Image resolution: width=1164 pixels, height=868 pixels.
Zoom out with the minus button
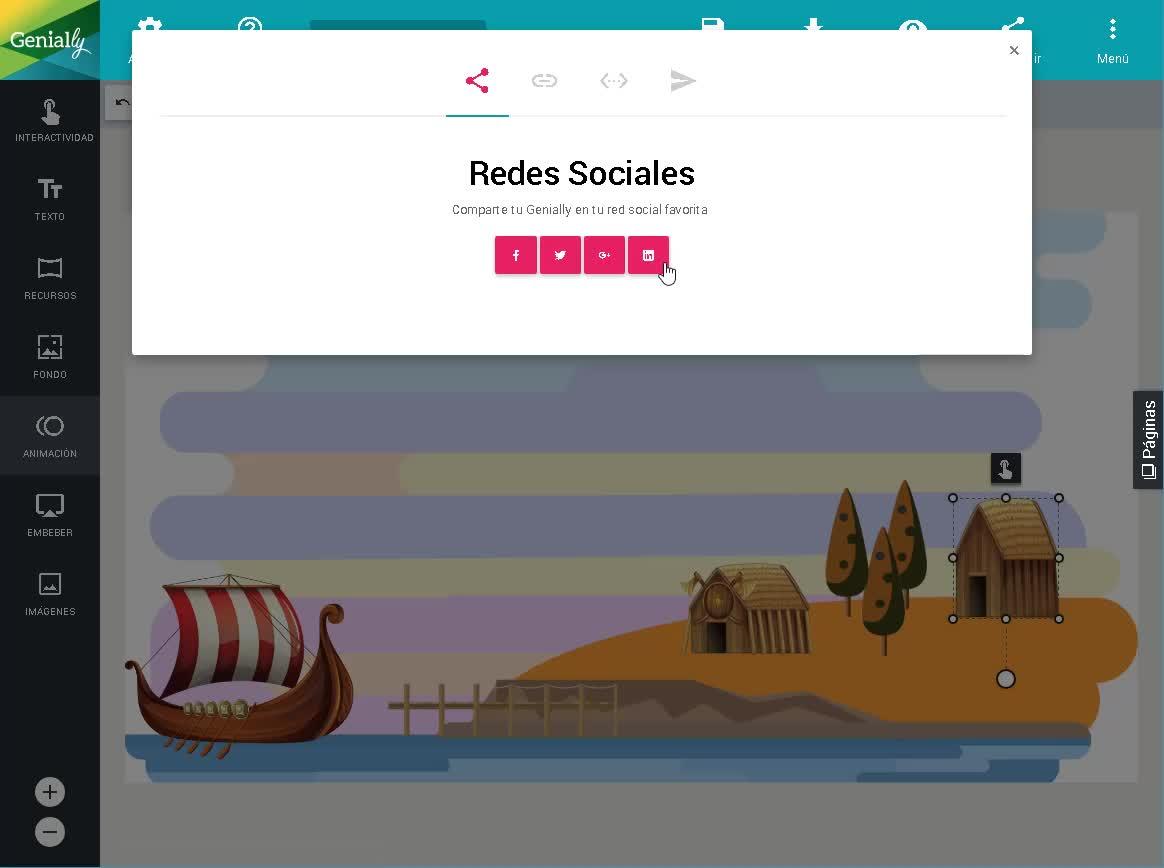point(50,832)
